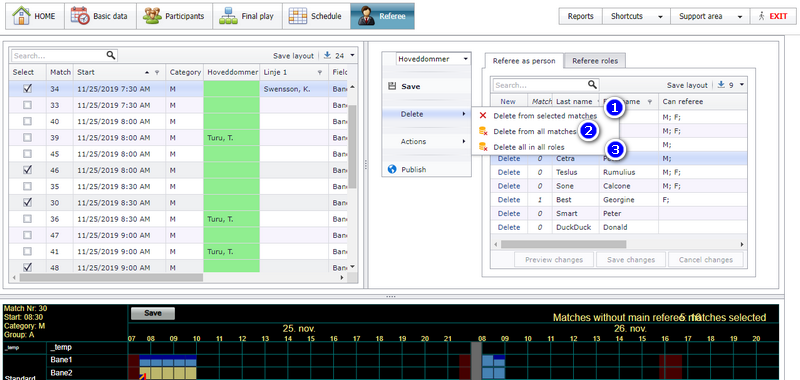Click Swensson, K. cell in match 34

tap(294, 89)
